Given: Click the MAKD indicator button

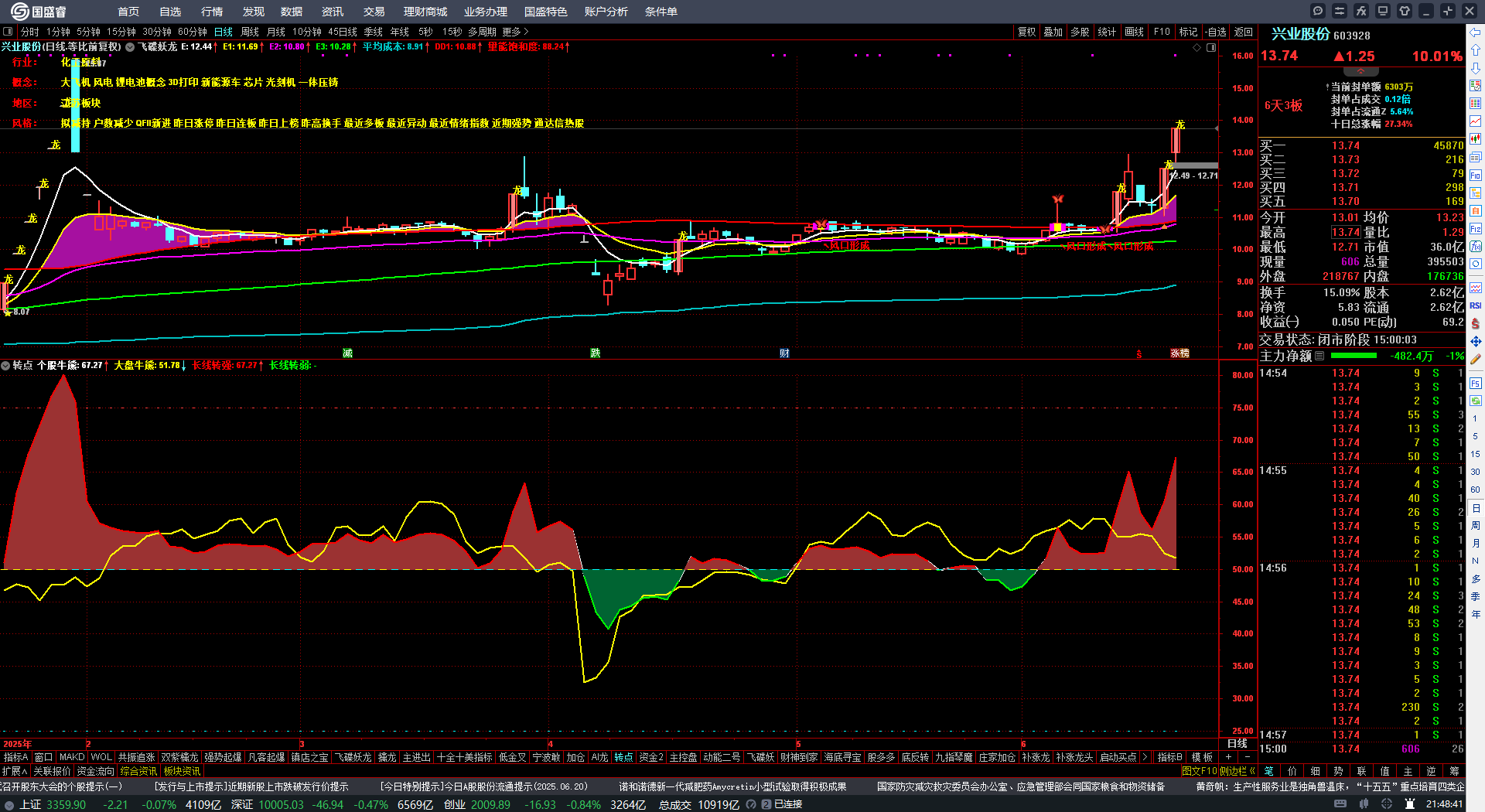Looking at the screenshot, I should [x=72, y=757].
